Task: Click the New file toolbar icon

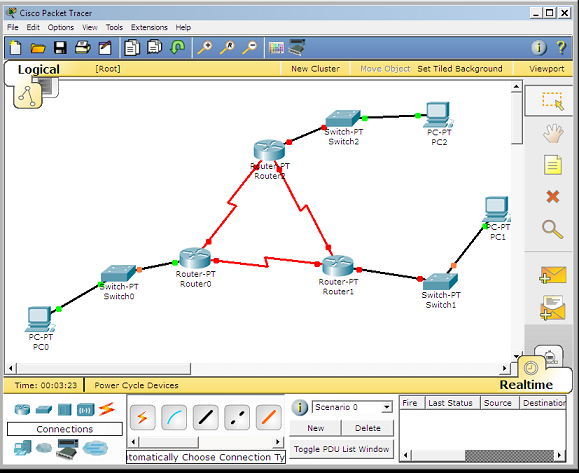Action: click(x=15, y=48)
